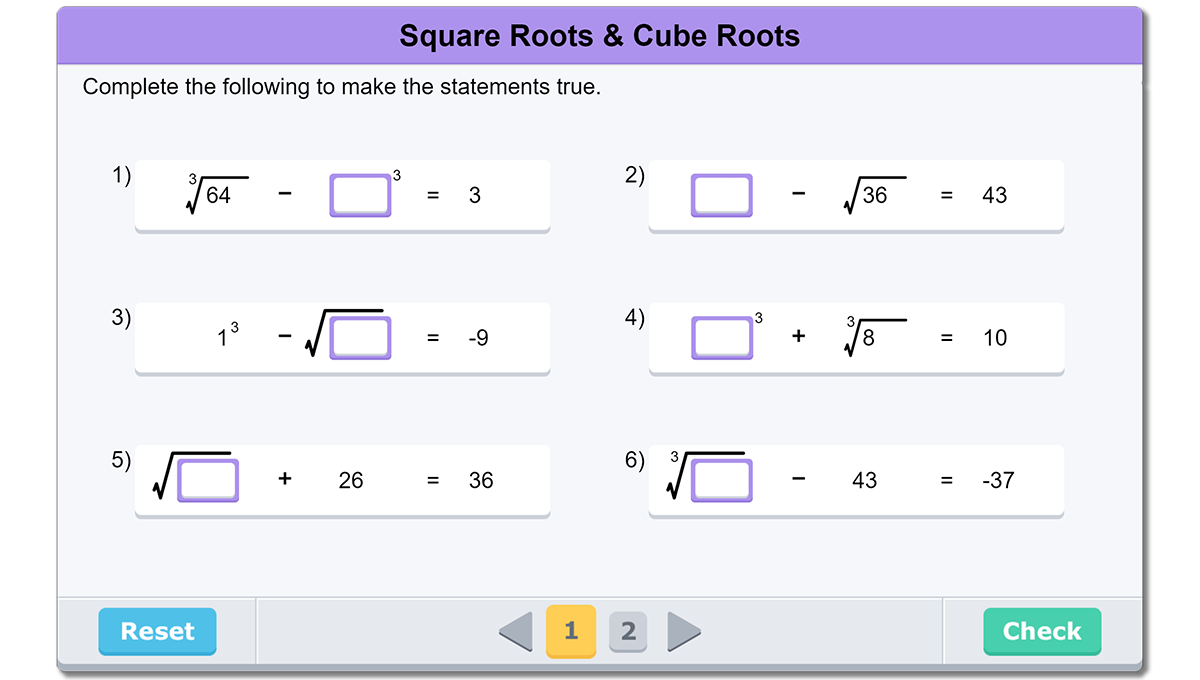This screenshot has width=1200, height=680.
Task: Click the number 26 in problem 5
Action: tap(351, 481)
